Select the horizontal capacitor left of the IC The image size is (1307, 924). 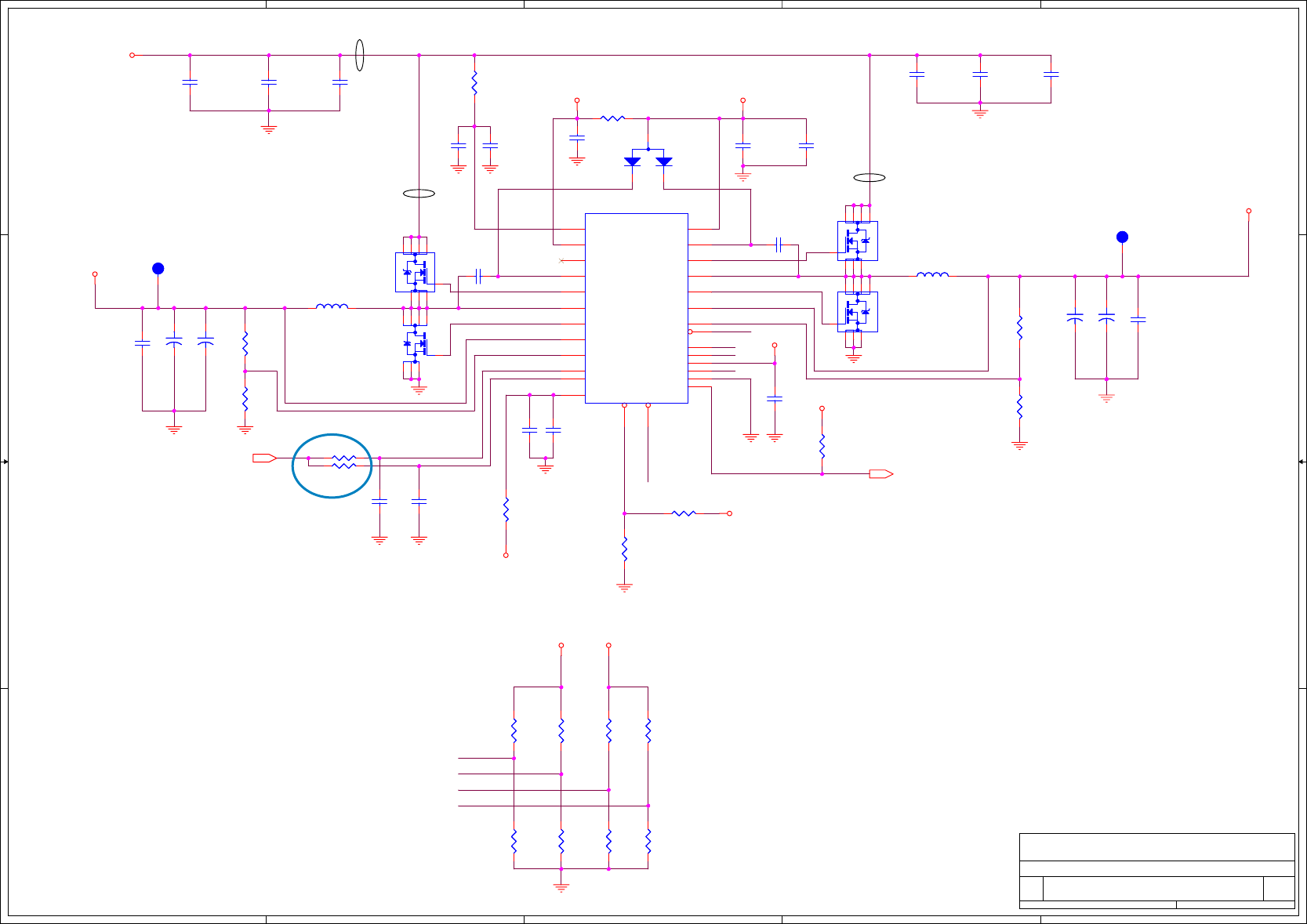[x=478, y=276]
